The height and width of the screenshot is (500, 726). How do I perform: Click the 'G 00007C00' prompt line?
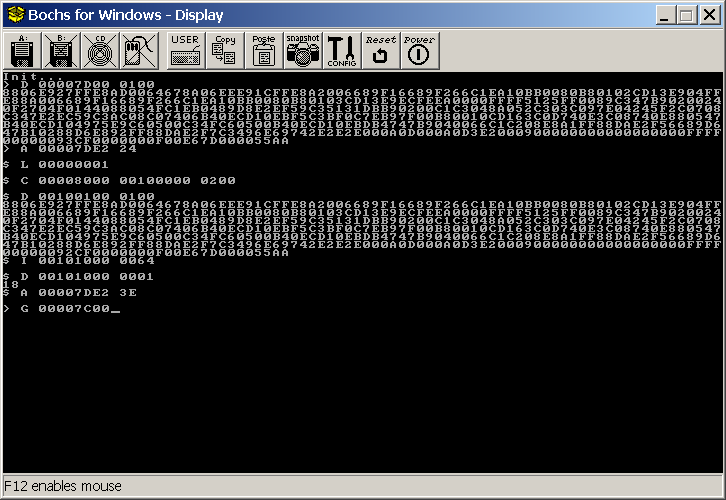pos(61,308)
